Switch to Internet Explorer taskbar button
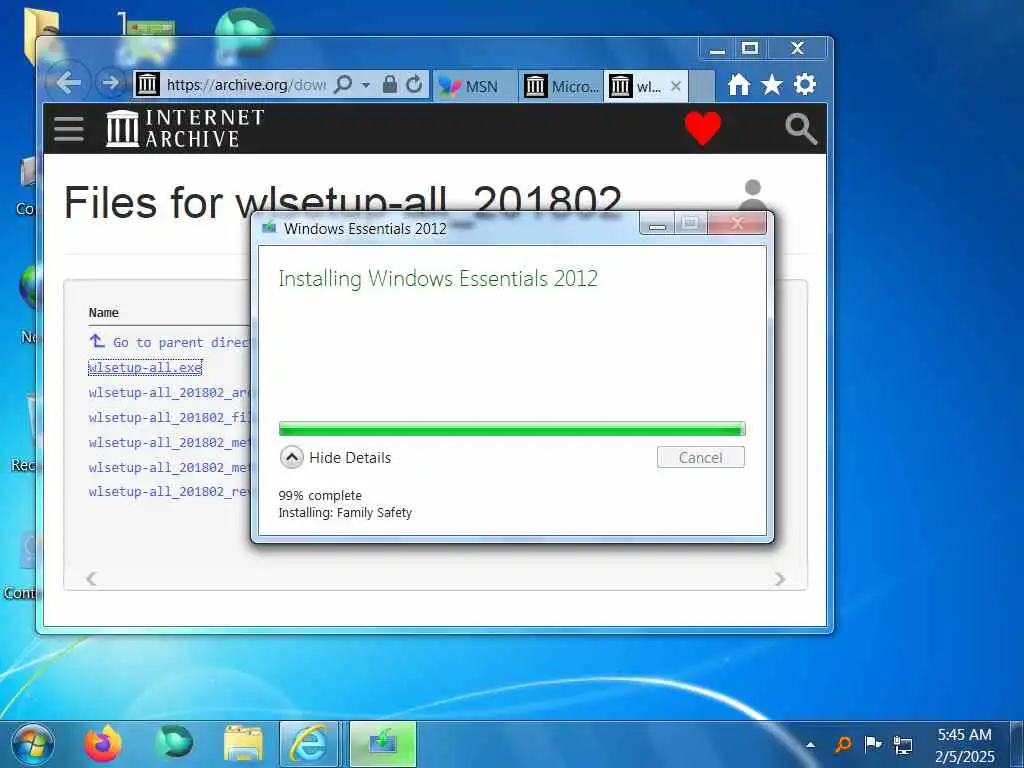The width and height of the screenshot is (1024, 768). point(309,744)
